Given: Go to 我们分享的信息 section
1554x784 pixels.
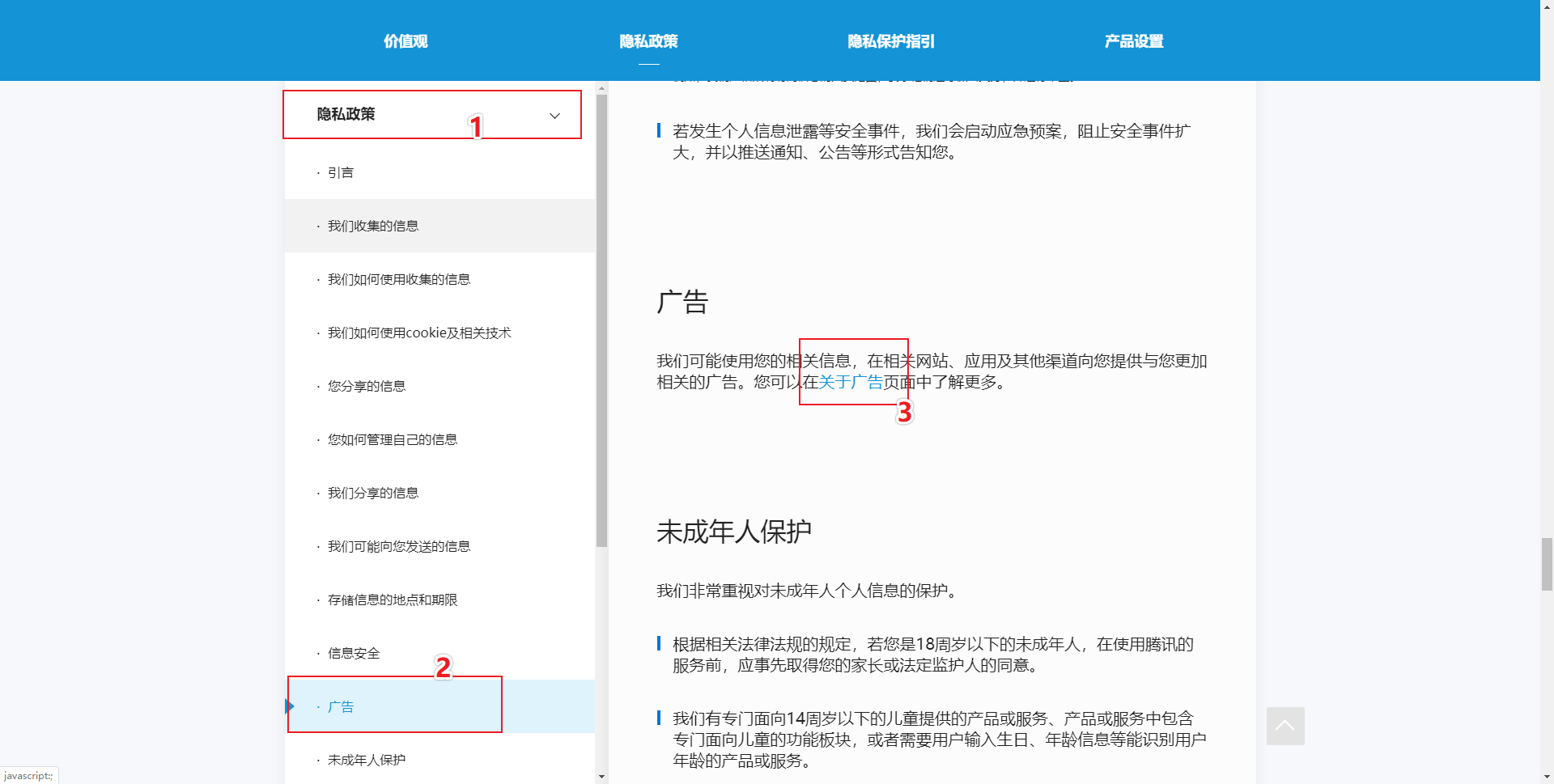Looking at the screenshot, I should point(439,493).
